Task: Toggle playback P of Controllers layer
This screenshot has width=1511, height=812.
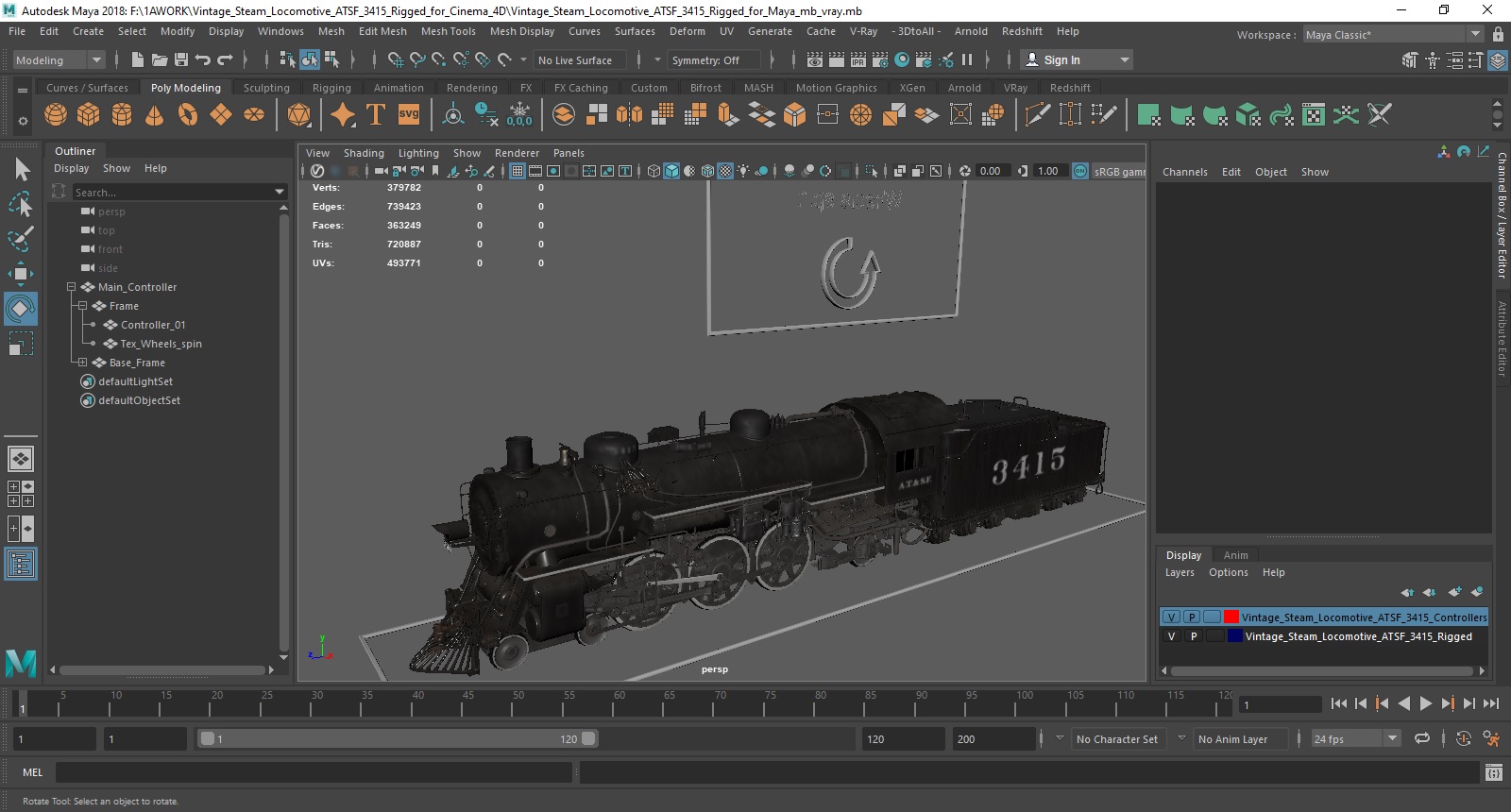Action: pos(1193,617)
